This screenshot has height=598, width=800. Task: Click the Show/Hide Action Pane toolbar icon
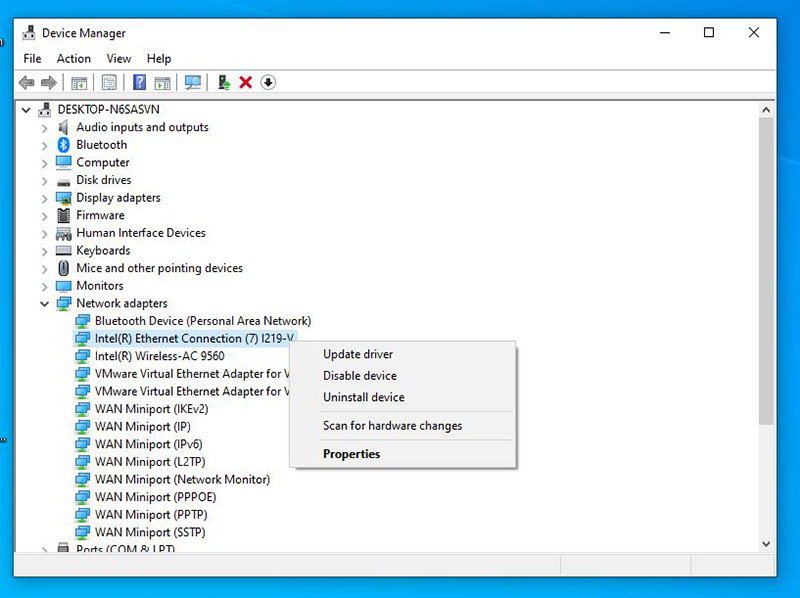coord(162,83)
